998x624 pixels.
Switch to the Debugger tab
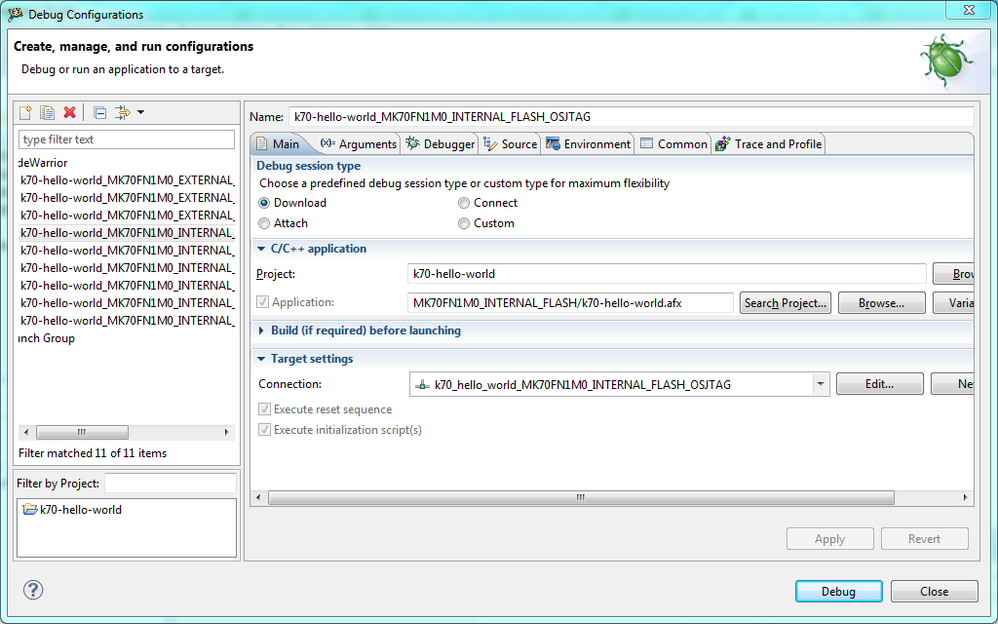440,144
